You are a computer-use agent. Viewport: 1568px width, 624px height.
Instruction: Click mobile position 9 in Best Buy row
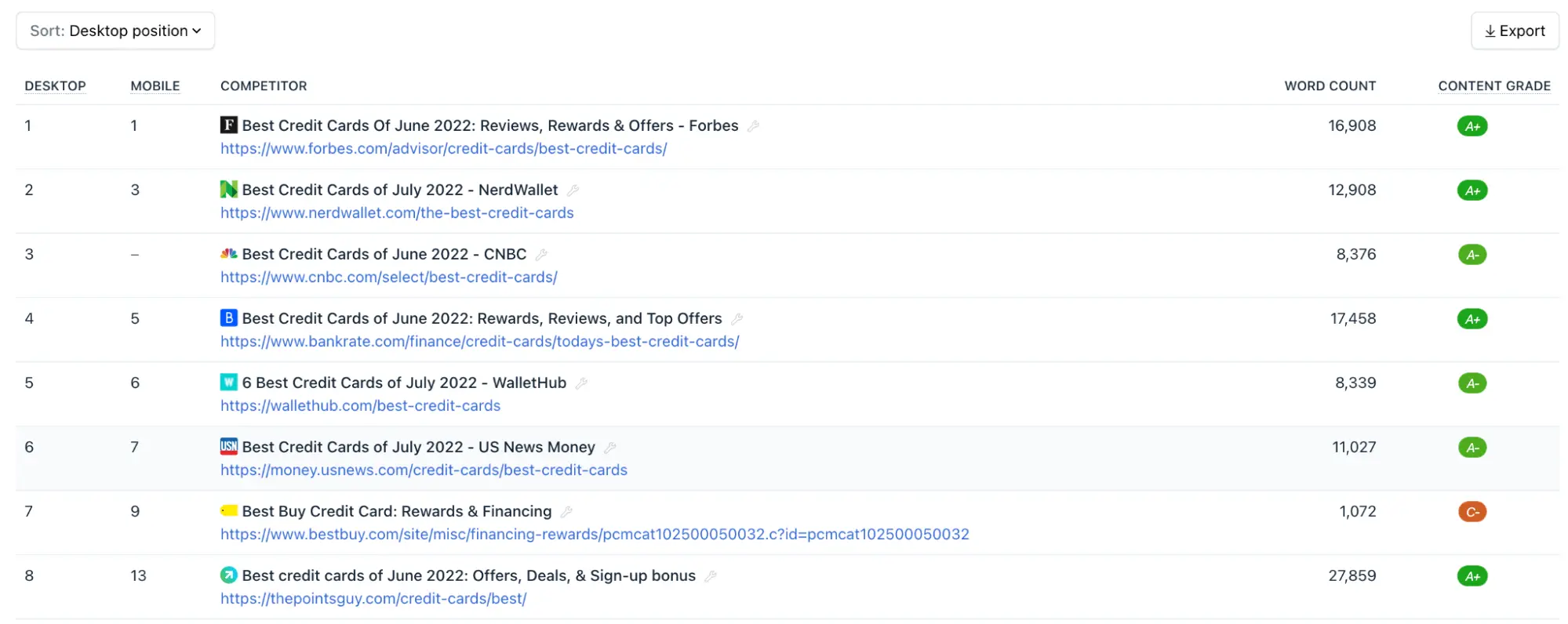tap(135, 511)
